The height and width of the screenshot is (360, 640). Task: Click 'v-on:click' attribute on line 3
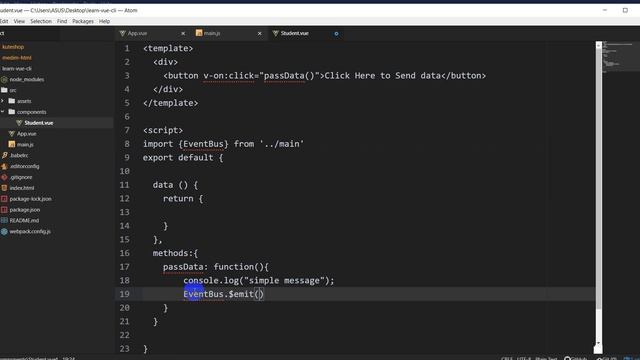coord(229,76)
